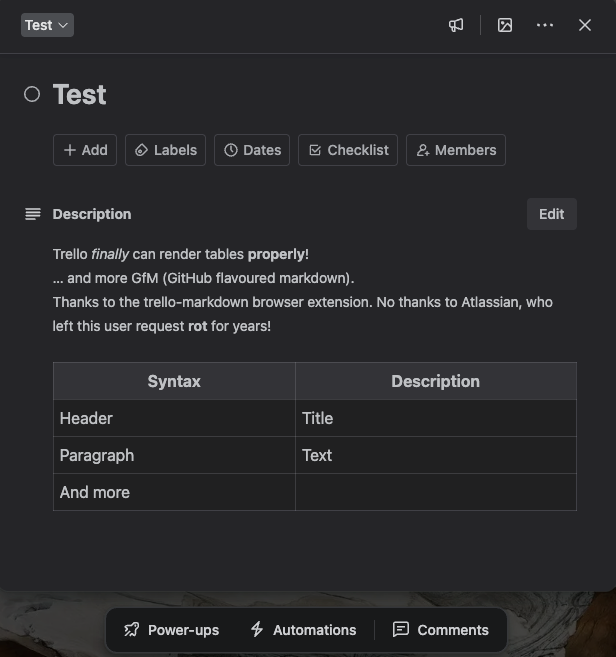Open the Labels button
616x657 pixels.
pos(166,150)
